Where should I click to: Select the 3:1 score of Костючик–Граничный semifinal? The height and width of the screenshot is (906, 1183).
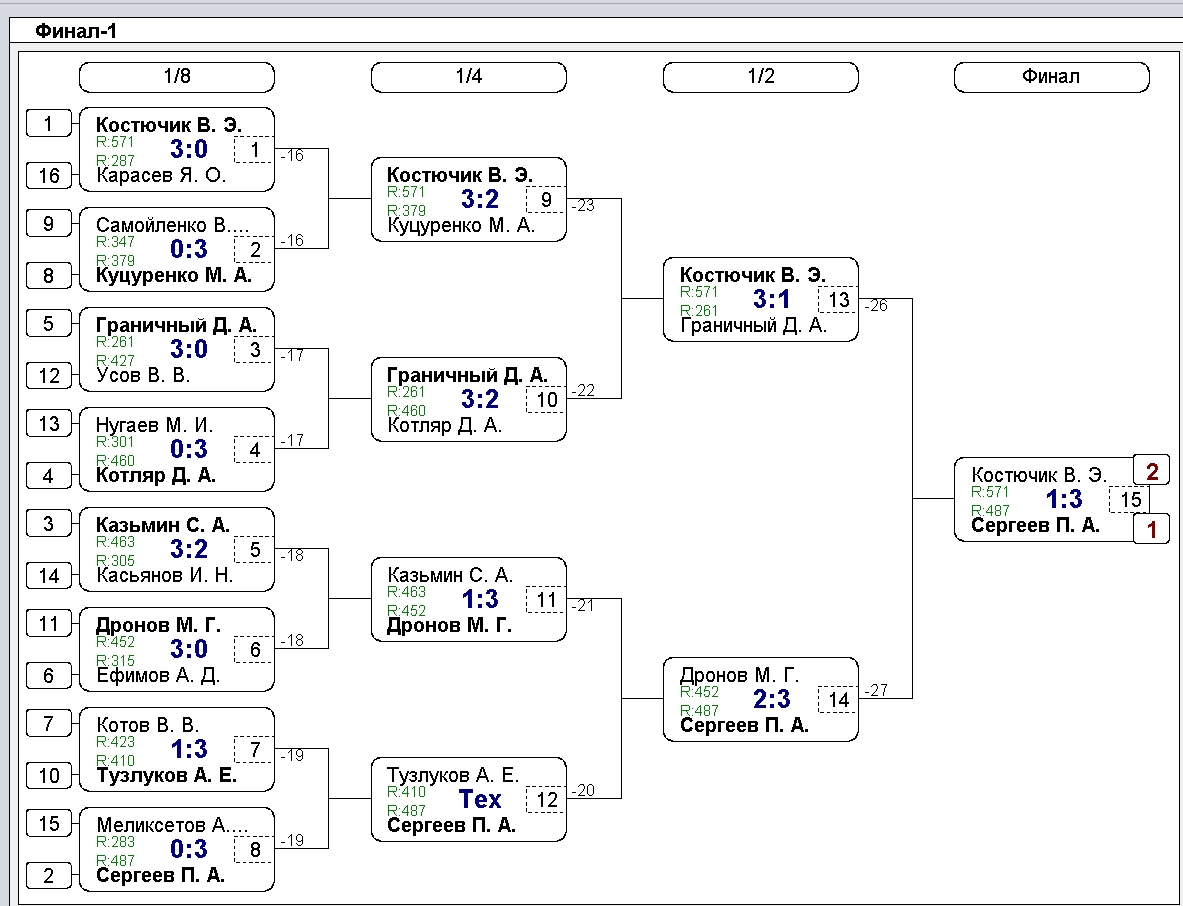(771, 299)
